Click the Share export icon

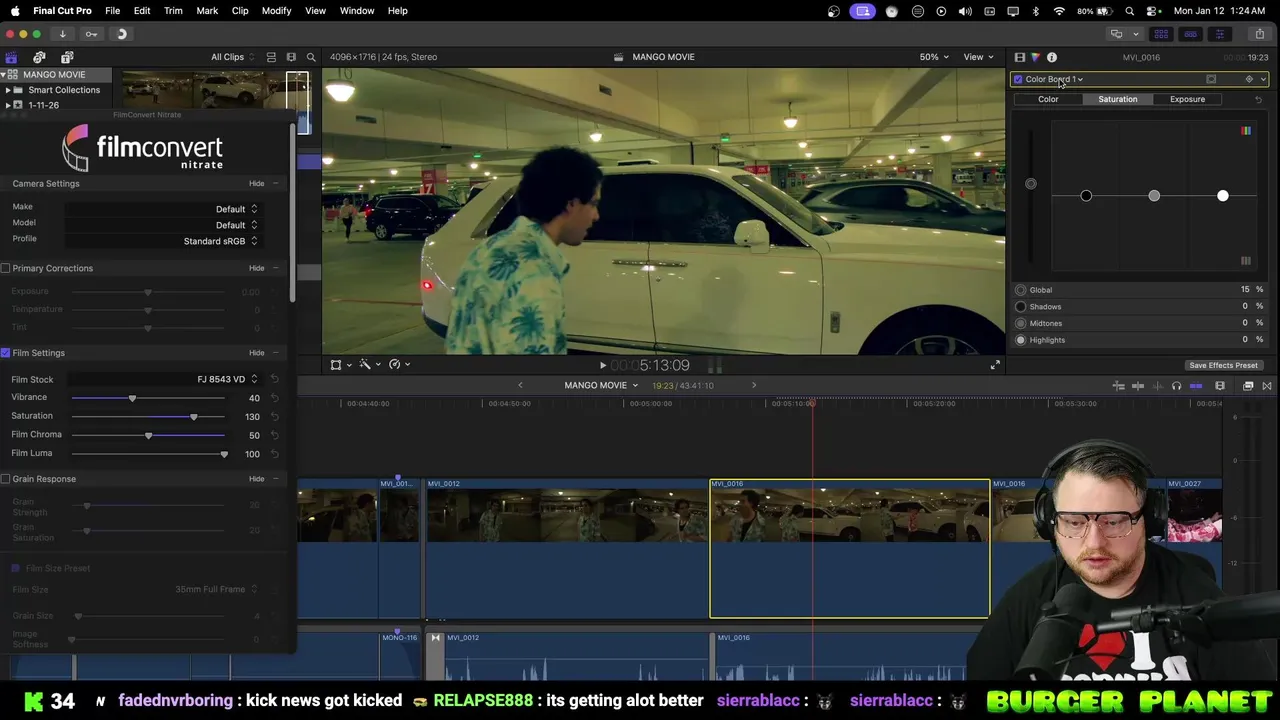point(1262,34)
